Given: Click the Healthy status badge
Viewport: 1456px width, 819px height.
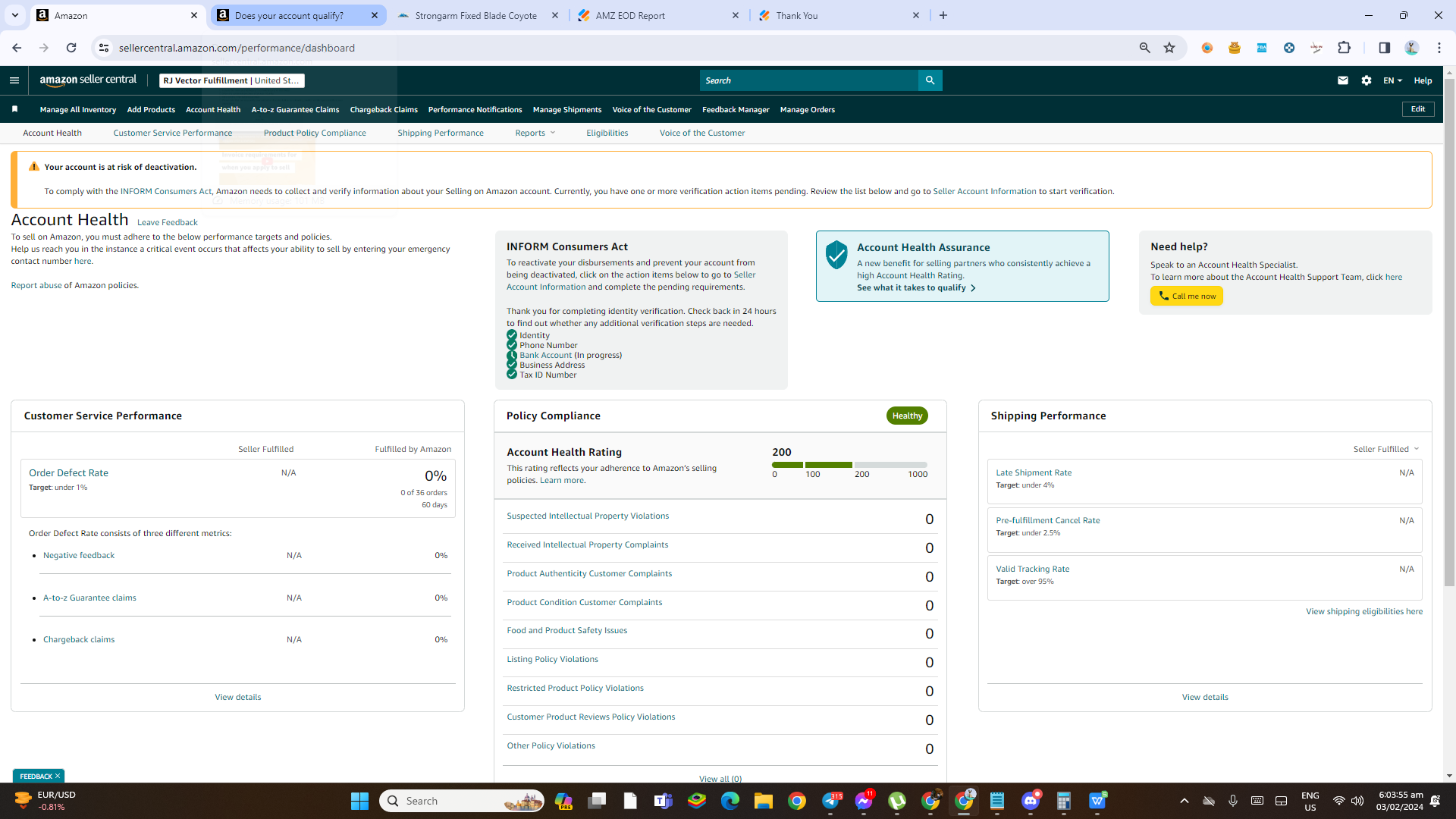Looking at the screenshot, I should [907, 416].
